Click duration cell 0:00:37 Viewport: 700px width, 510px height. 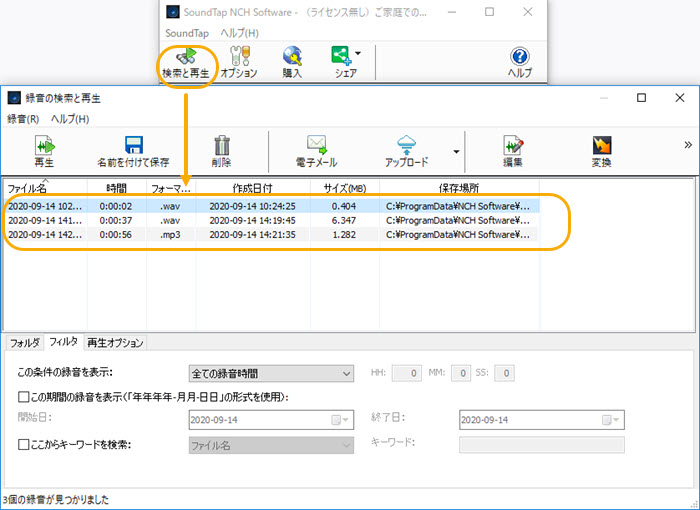[116, 220]
